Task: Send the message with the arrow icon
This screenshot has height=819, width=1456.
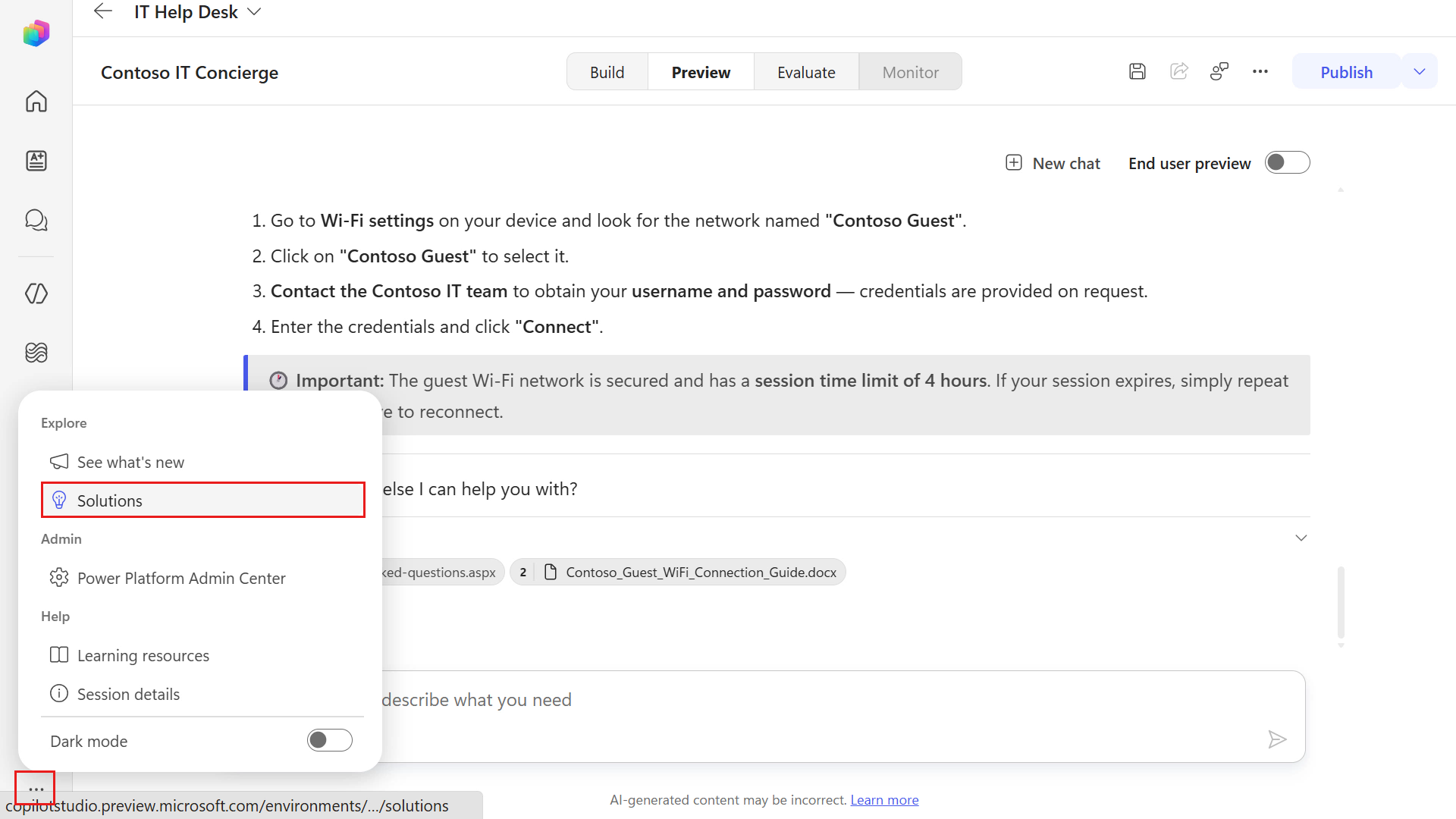Action: 1277,739
